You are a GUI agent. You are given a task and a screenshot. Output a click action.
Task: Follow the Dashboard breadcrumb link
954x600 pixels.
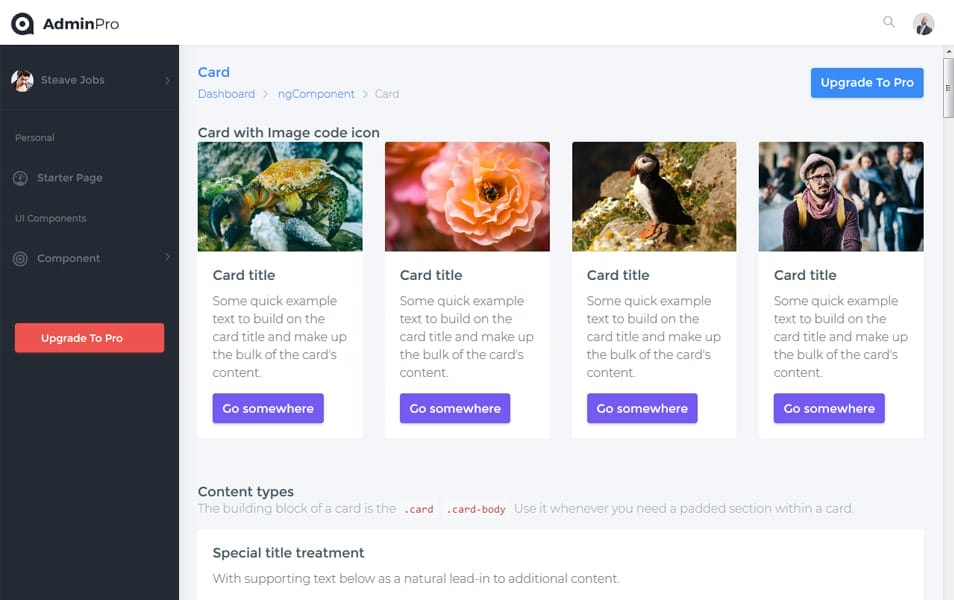tap(226, 94)
